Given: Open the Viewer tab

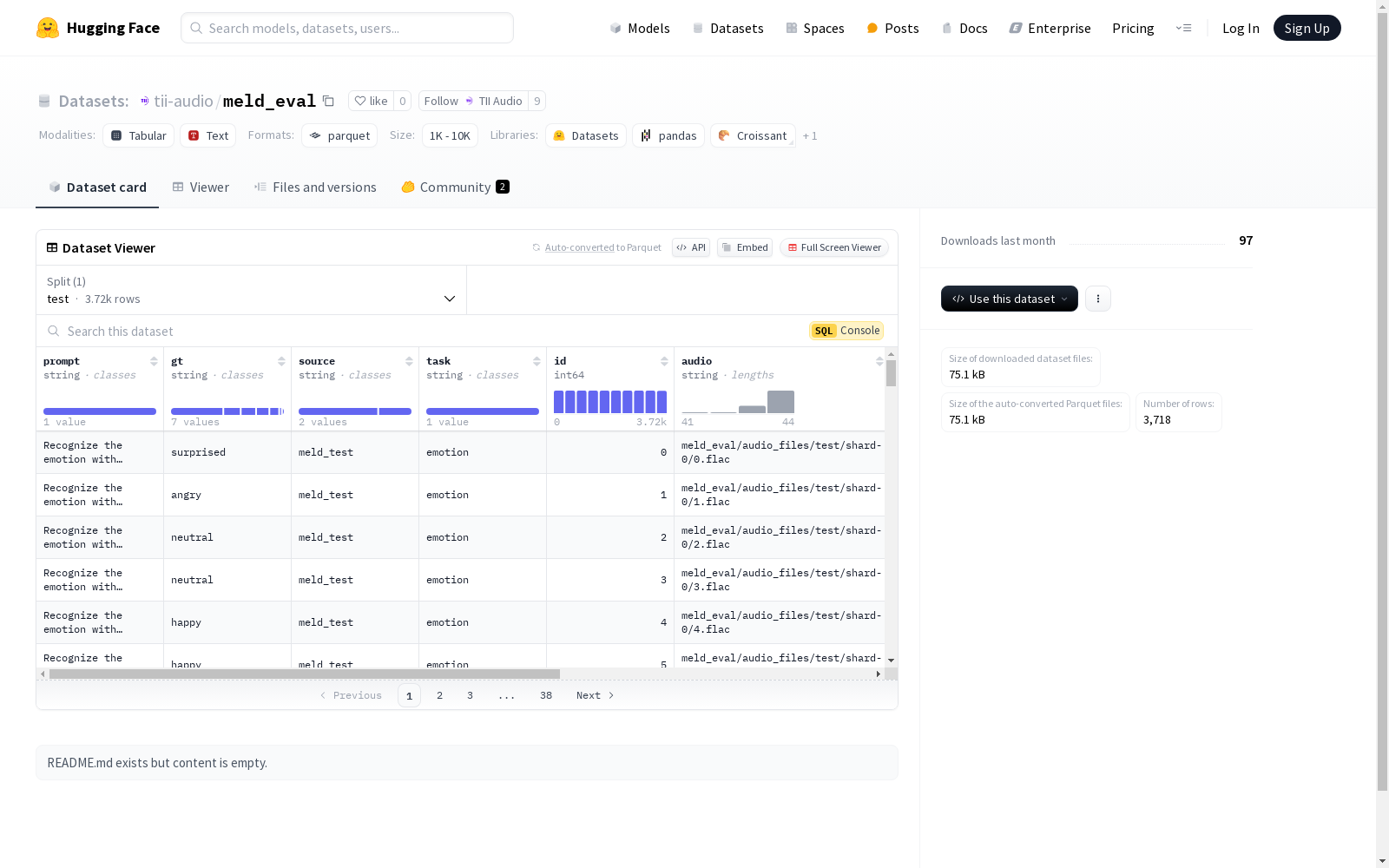Looking at the screenshot, I should (201, 187).
